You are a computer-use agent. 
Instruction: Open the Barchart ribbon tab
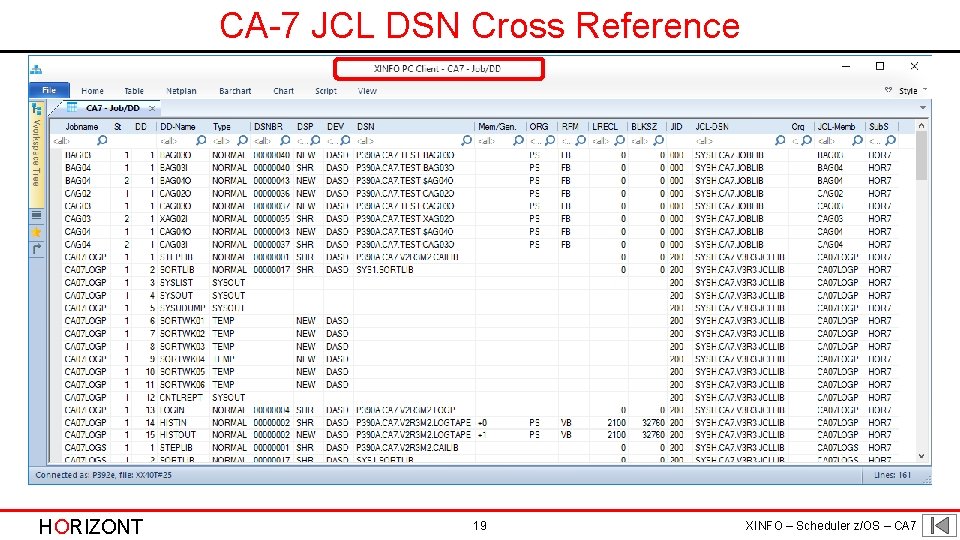235,91
